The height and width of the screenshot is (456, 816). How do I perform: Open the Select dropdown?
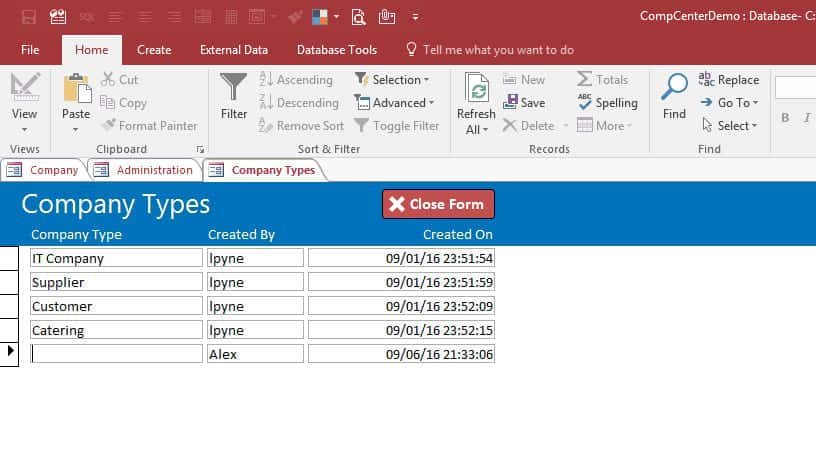coord(730,126)
